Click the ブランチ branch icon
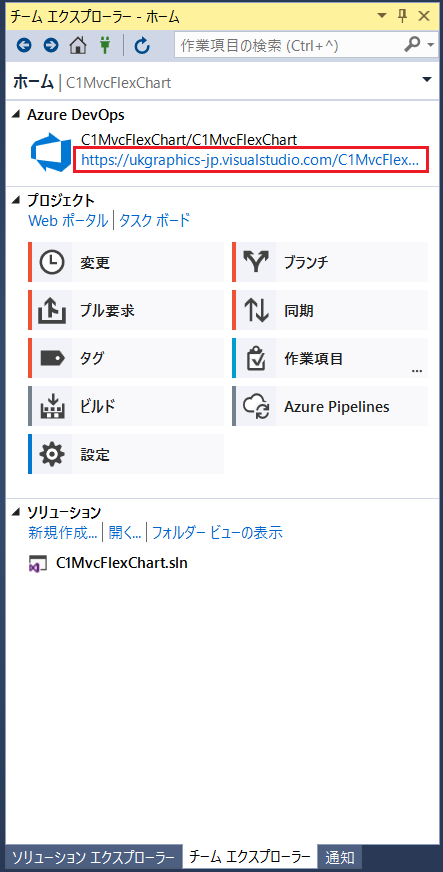Image resolution: width=443 pixels, height=872 pixels. pos(256,262)
